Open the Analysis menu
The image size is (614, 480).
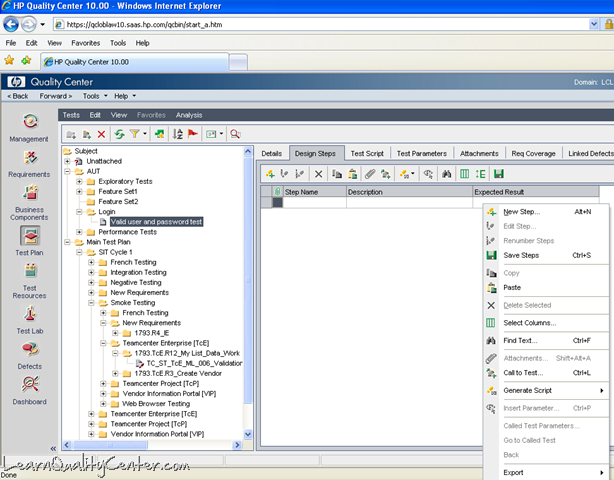click(x=188, y=115)
